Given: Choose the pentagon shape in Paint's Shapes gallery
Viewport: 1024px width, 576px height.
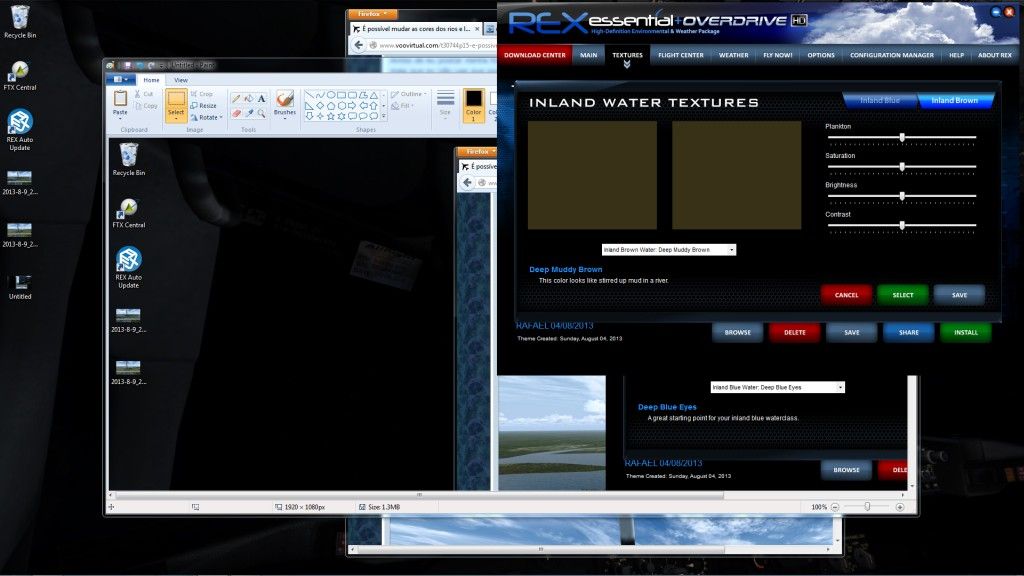Looking at the screenshot, I should (x=331, y=105).
